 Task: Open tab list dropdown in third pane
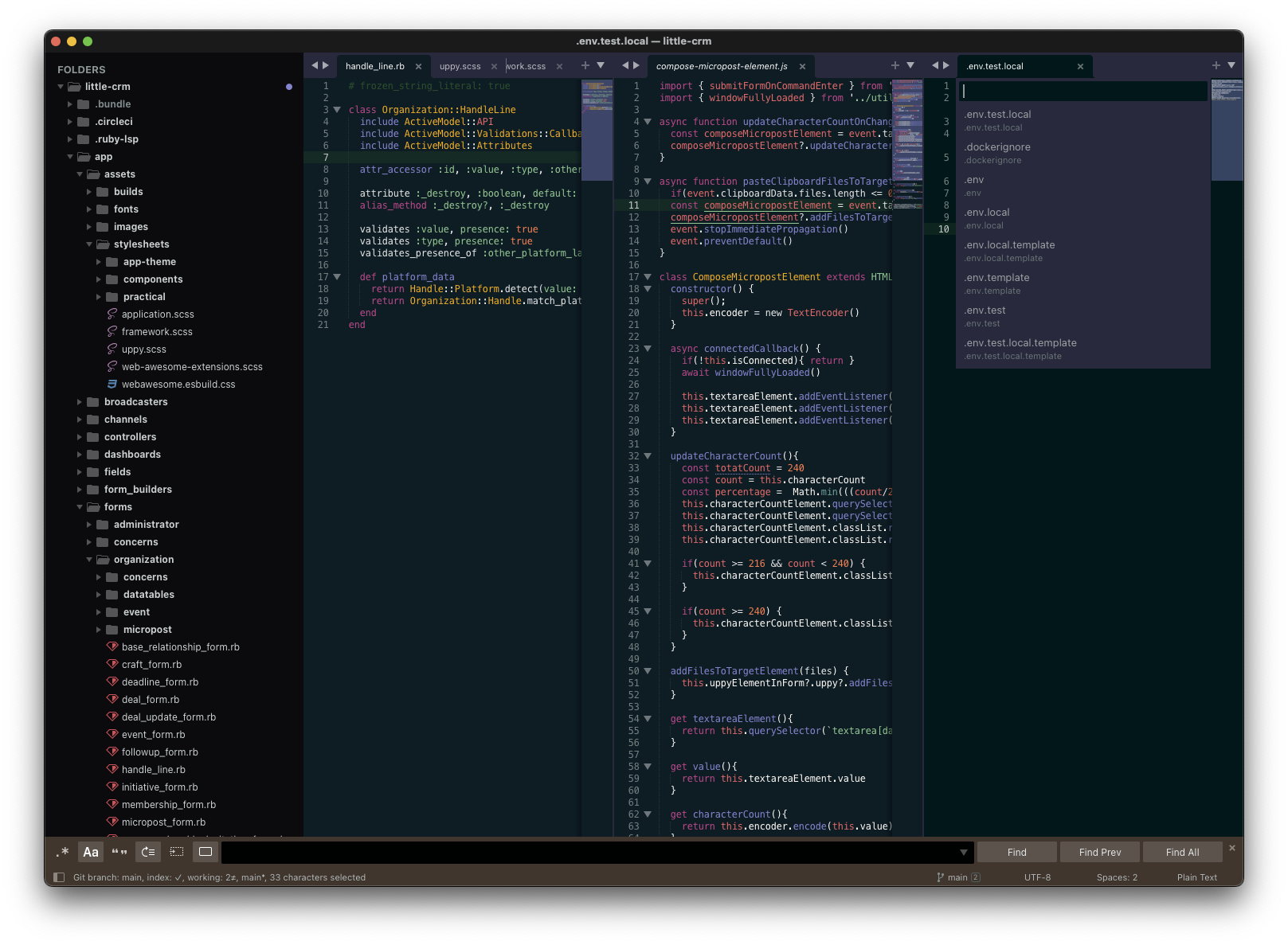[x=1231, y=65]
